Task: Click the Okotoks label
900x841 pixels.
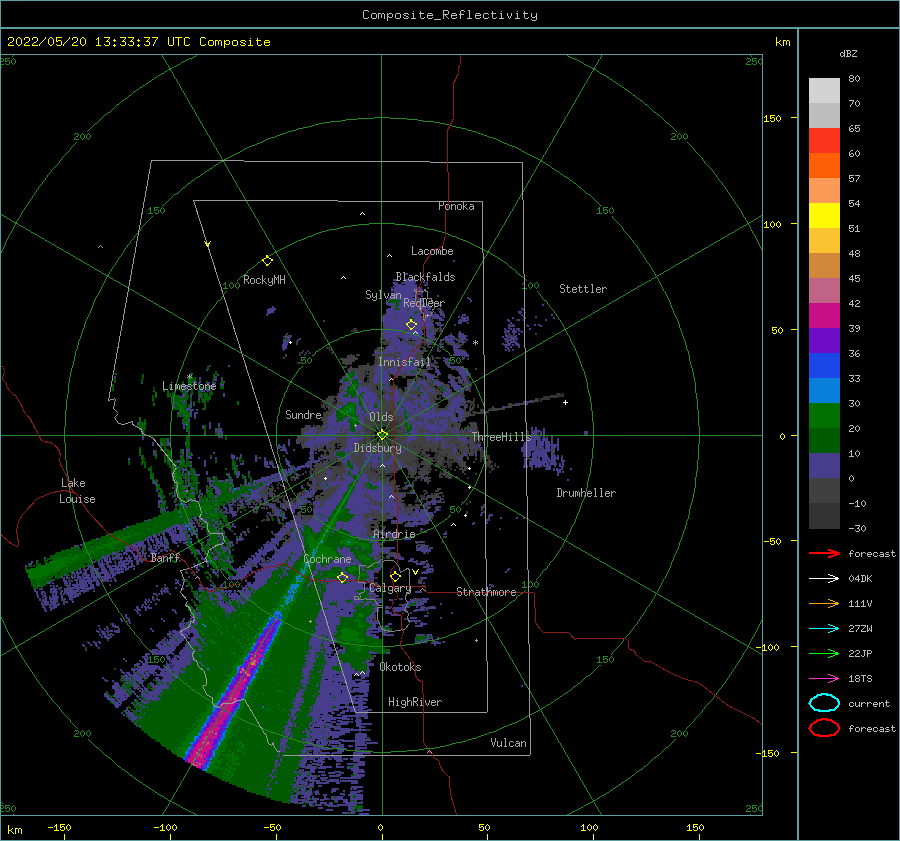Action: pyautogui.click(x=401, y=667)
